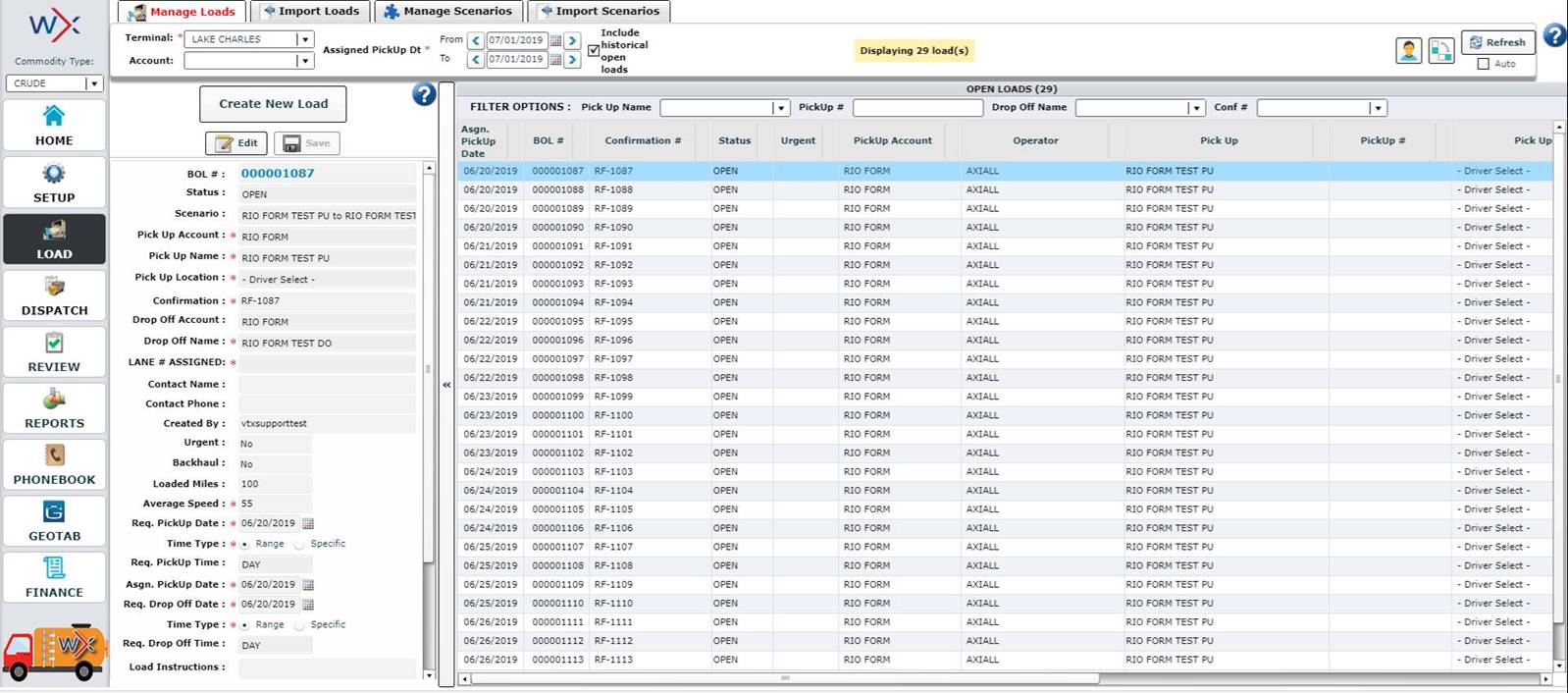
Task: Step To date forward one day
Action: [x=572, y=59]
